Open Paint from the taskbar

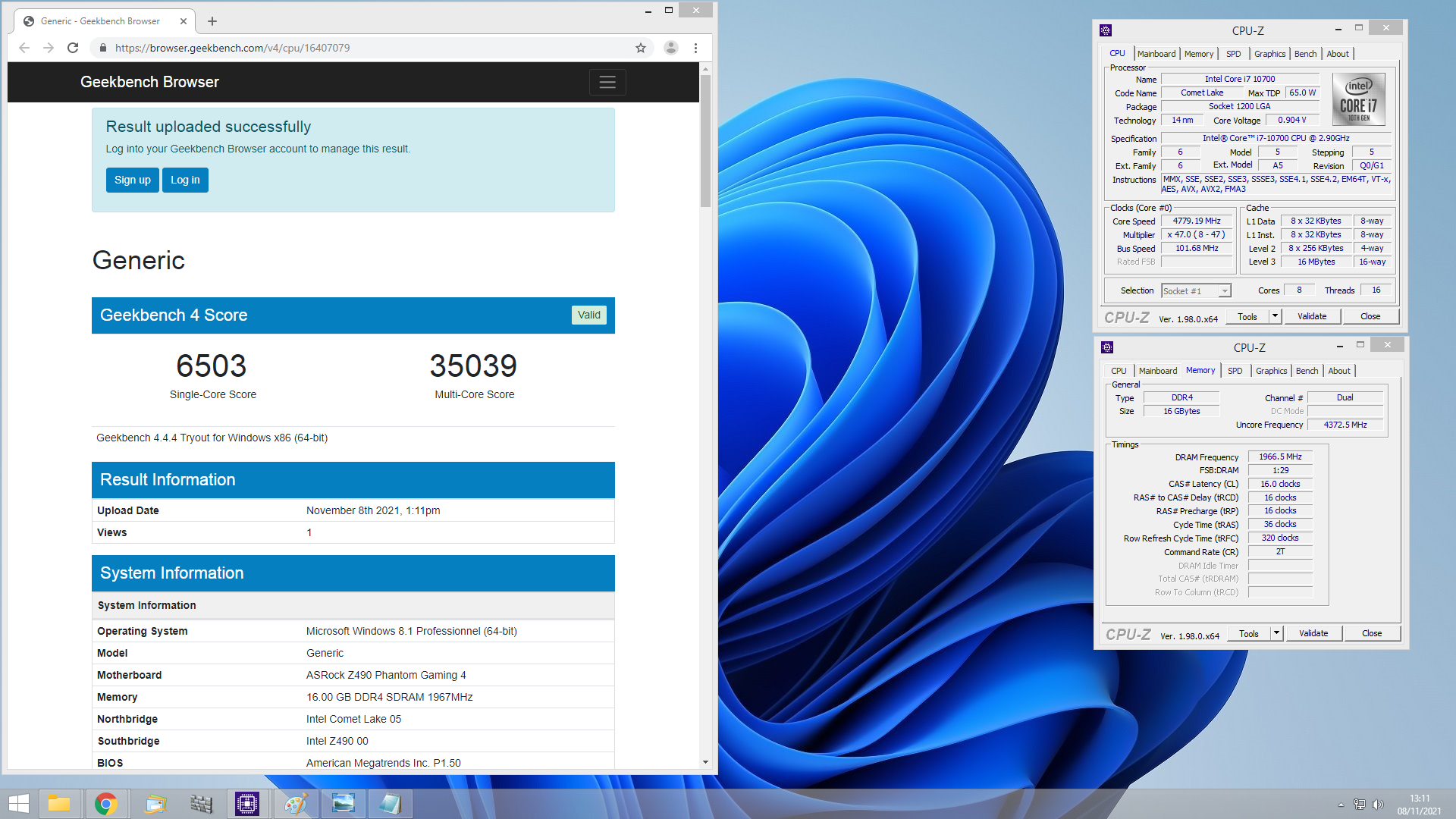pyautogui.click(x=295, y=804)
